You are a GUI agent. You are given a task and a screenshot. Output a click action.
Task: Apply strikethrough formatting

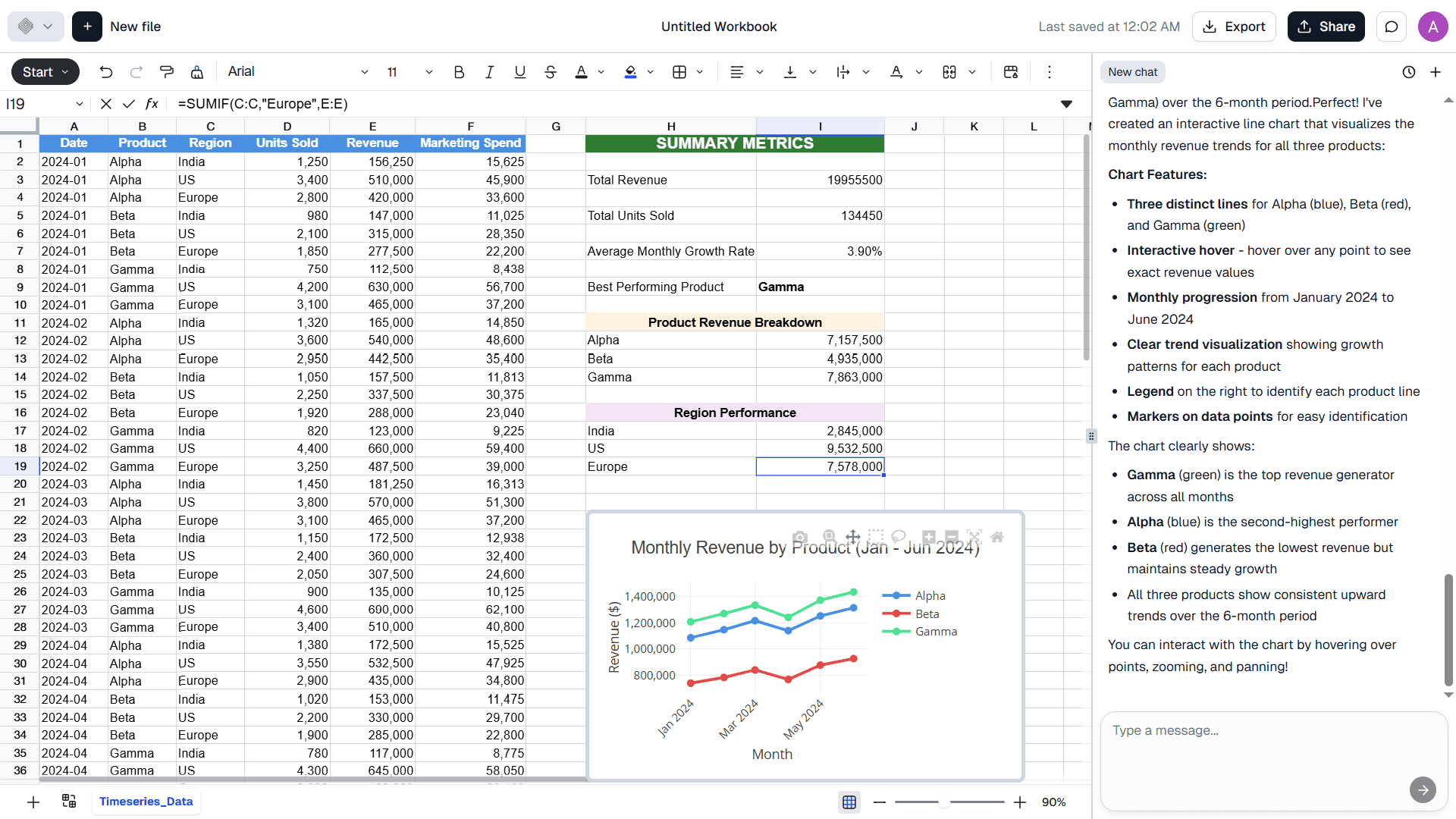551,72
